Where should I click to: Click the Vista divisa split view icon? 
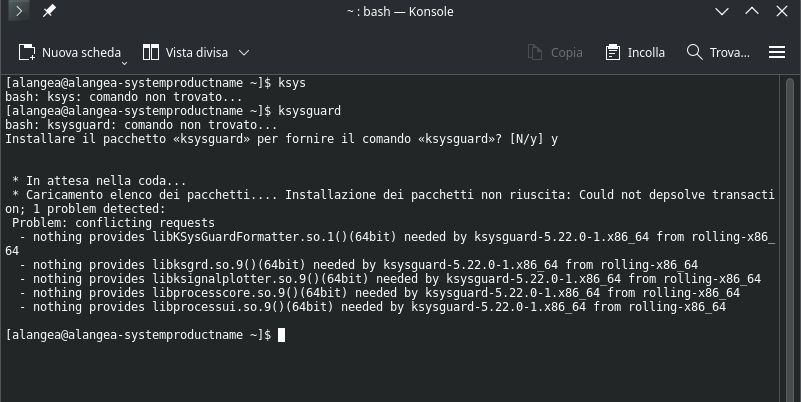[152, 52]
